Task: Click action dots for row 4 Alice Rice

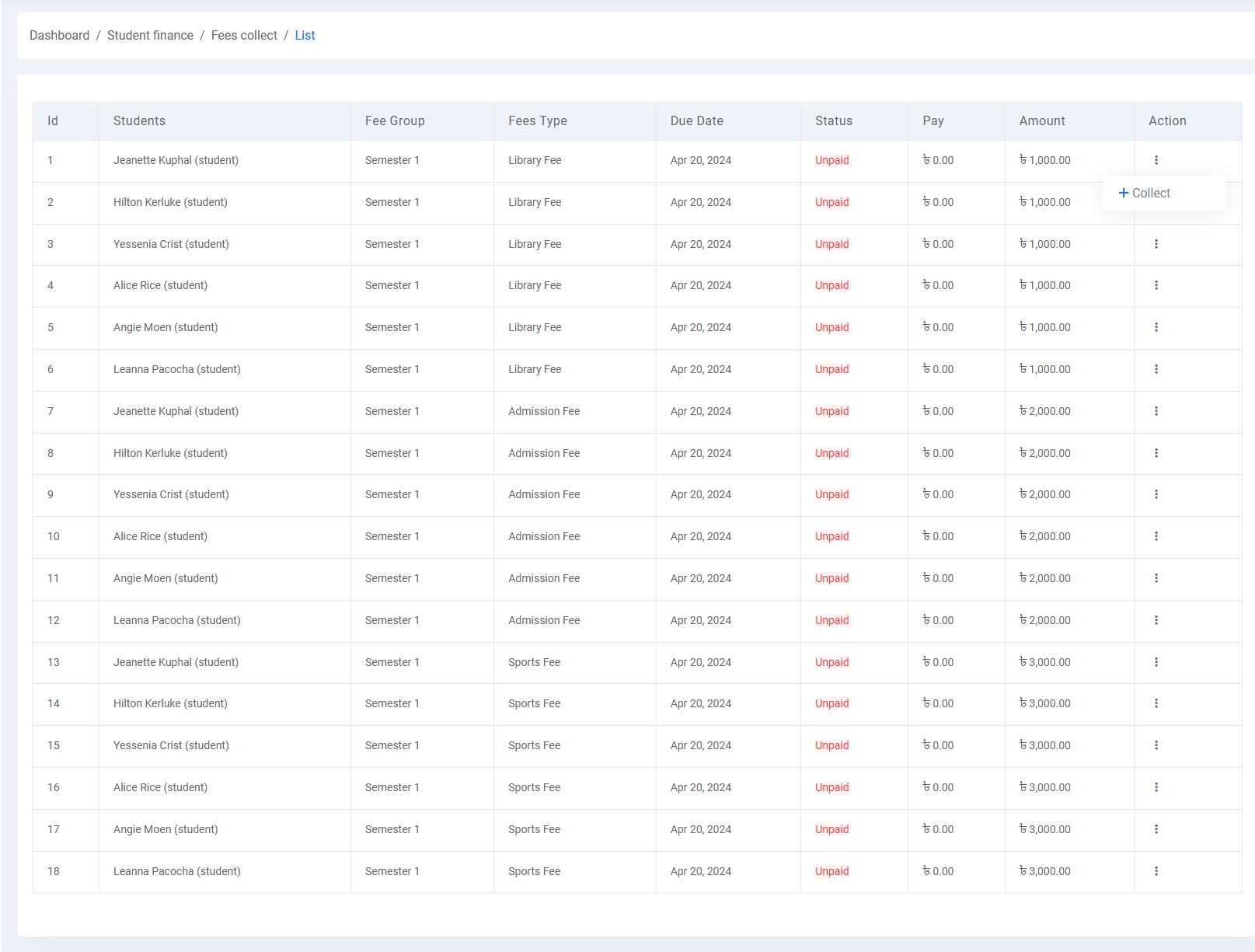Action: [x=1156, y=285]
